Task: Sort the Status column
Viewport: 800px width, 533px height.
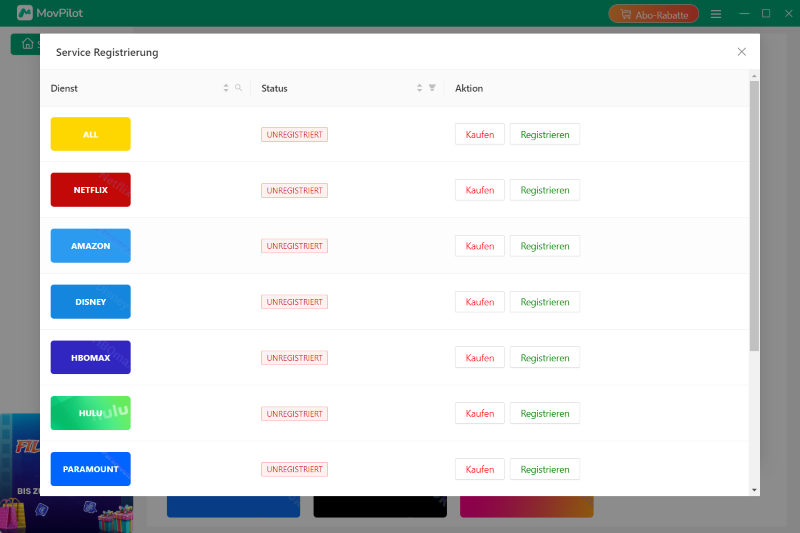Action: pyautogui.click(x=419, y=88)
